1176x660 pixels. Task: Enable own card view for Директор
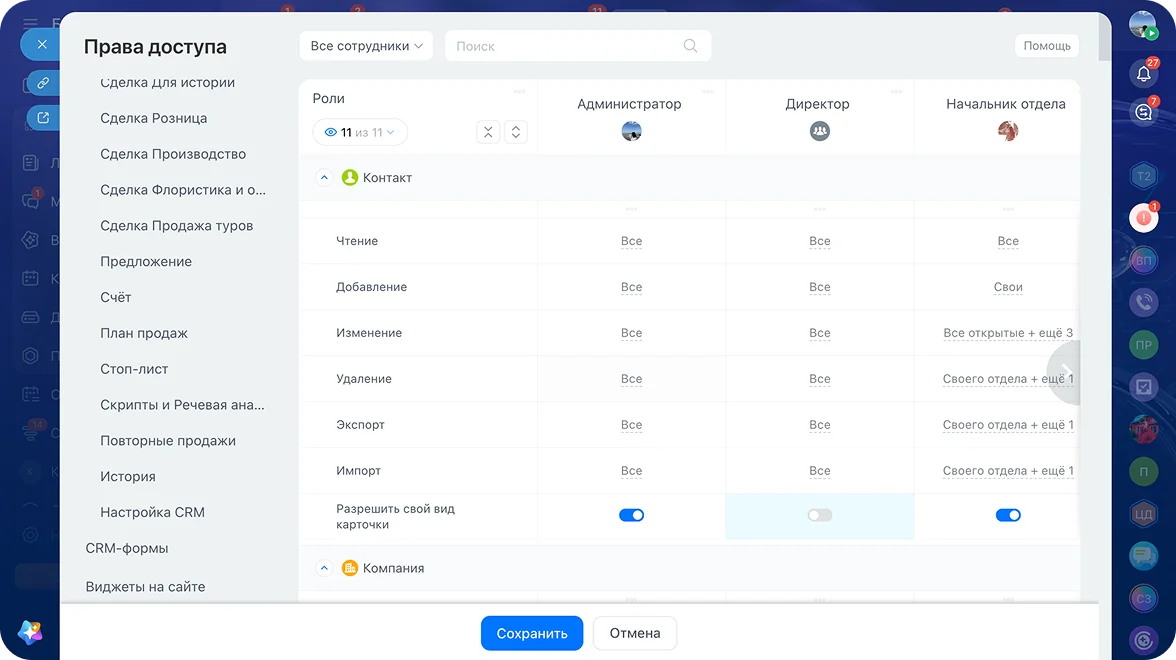point(820,515)
